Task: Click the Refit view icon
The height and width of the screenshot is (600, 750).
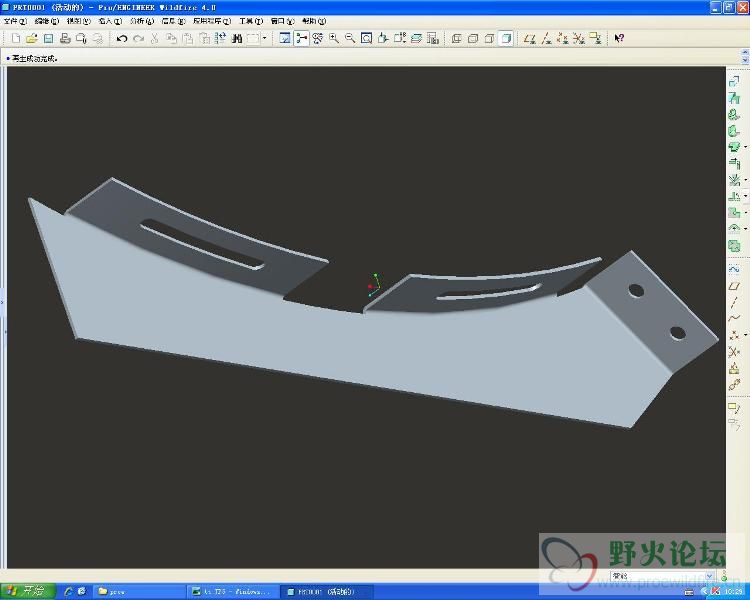Action: 367,38
